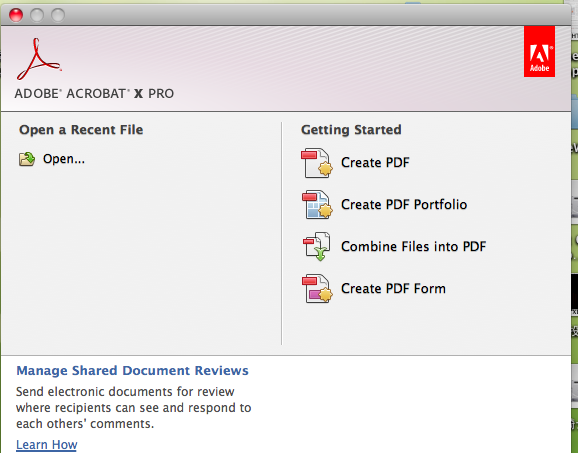Select the Combine Files into PDF label
Viewport: 578px width, 453px height.
pos(414,247)
